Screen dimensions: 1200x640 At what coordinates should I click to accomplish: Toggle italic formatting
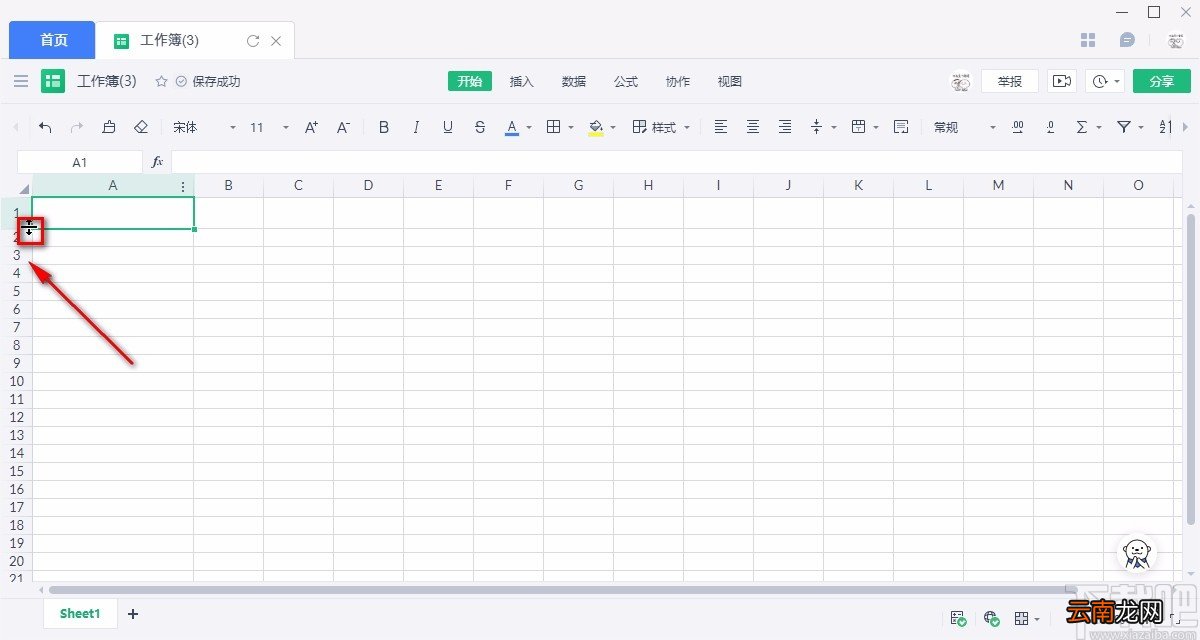pyautogui.click(x=416, y=127)
